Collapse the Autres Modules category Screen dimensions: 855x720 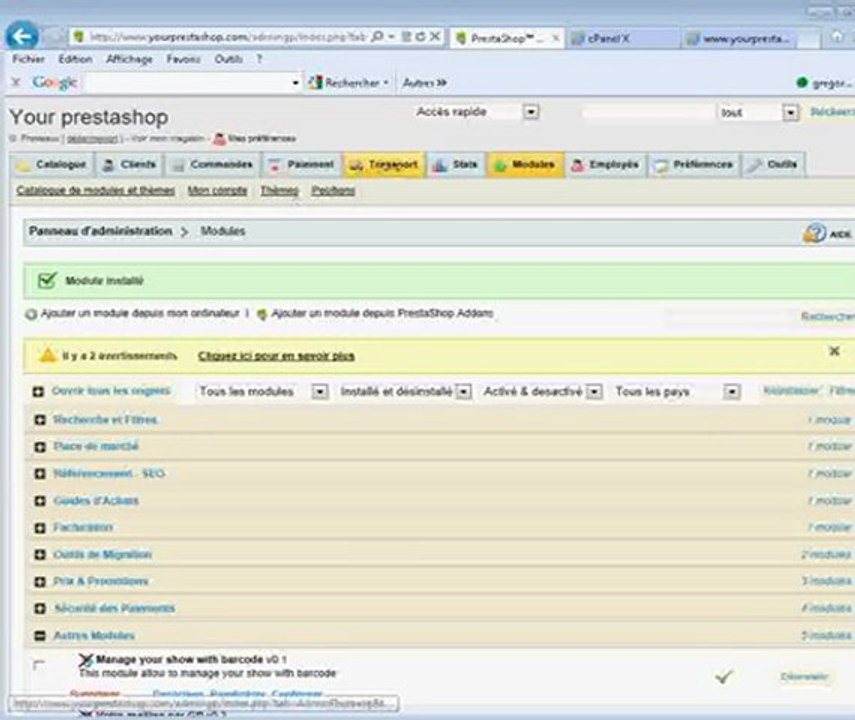(x=40, y=635)
